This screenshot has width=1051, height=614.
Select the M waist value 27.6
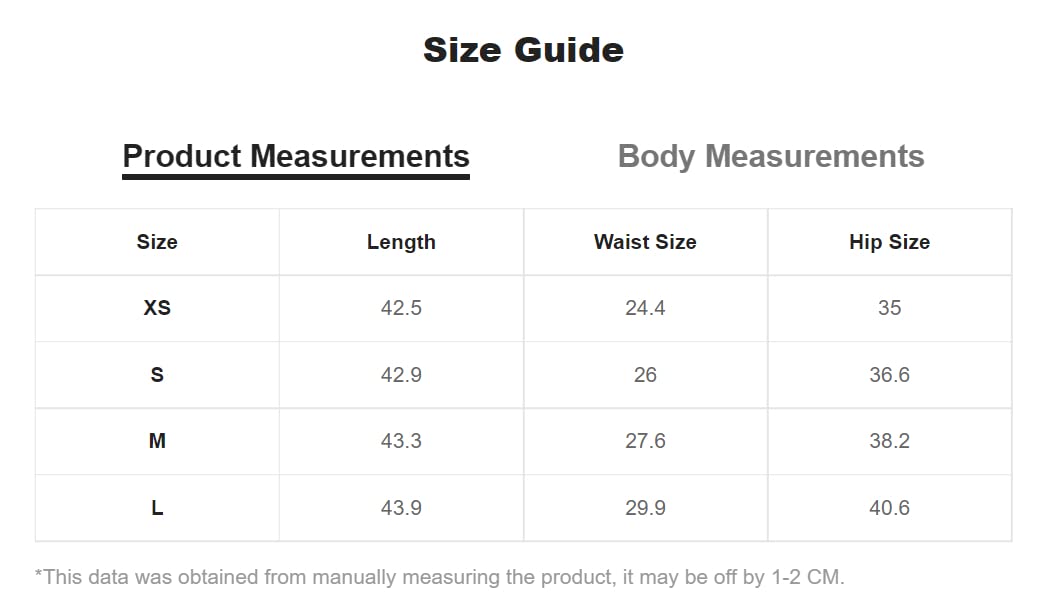click(x=645, y=441)
